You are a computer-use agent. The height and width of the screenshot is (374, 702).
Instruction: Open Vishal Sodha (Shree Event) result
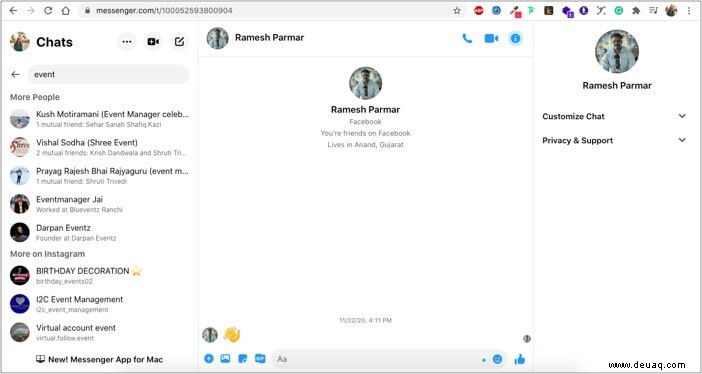click(99, 147)
